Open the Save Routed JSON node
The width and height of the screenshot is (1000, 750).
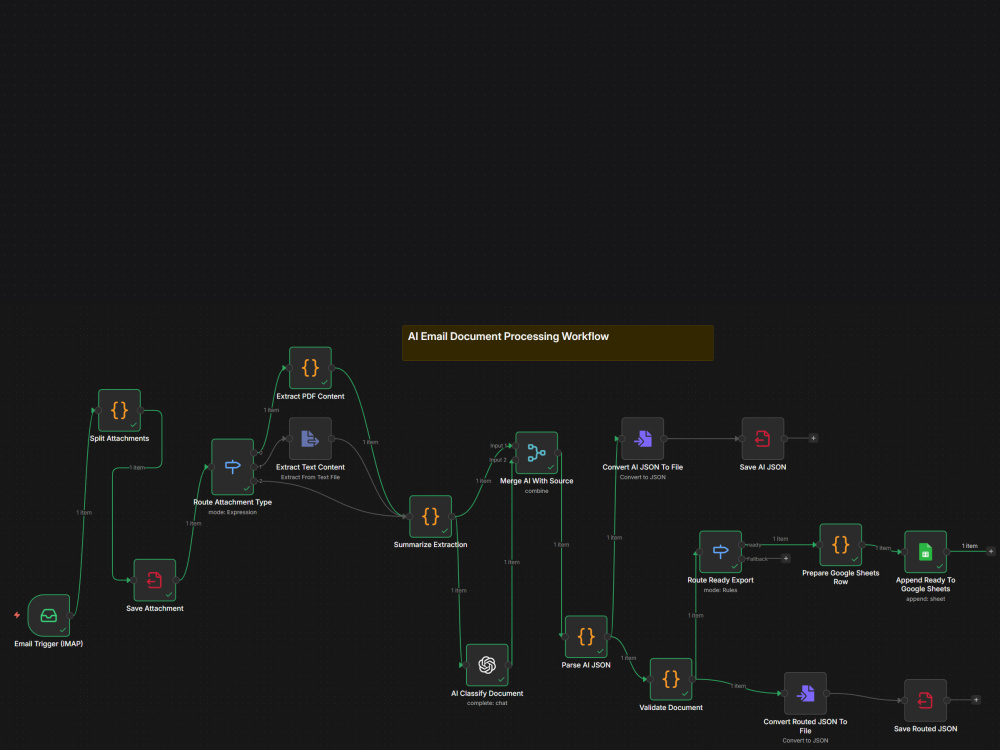click(x=925, y=700)
